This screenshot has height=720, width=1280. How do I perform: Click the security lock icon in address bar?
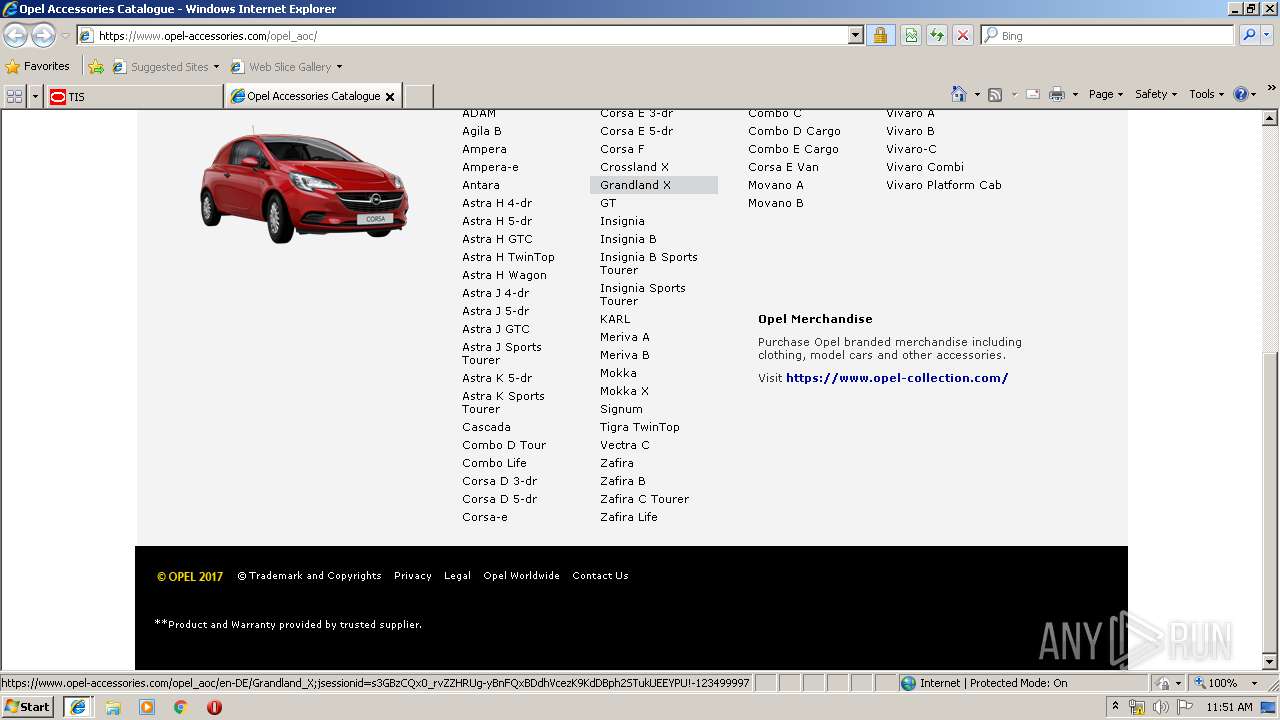(x=880, y=35)
